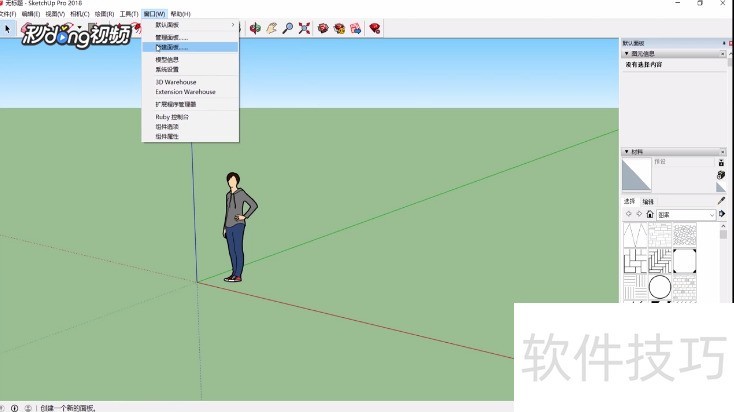The width and height of the screenshot is (734, 412).
Task: Click the Create Material icon
Action: point(721,175)
